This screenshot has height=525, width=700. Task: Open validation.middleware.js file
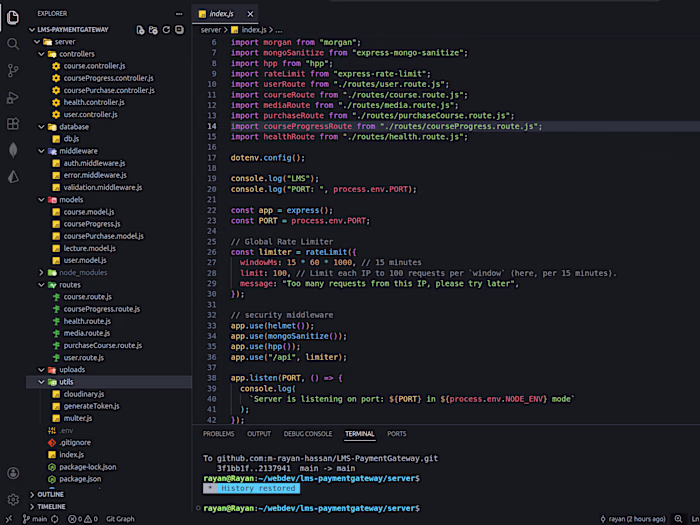pyautogui.click(x=103, y=188)
